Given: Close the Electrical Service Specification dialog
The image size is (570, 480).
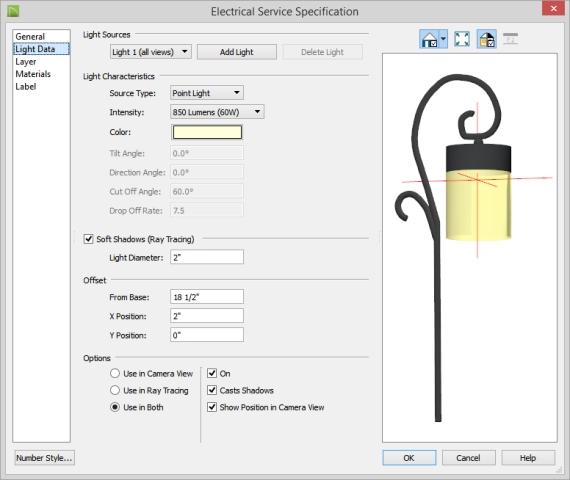Looking at the screenshot, I should click(x=553, y=8).
